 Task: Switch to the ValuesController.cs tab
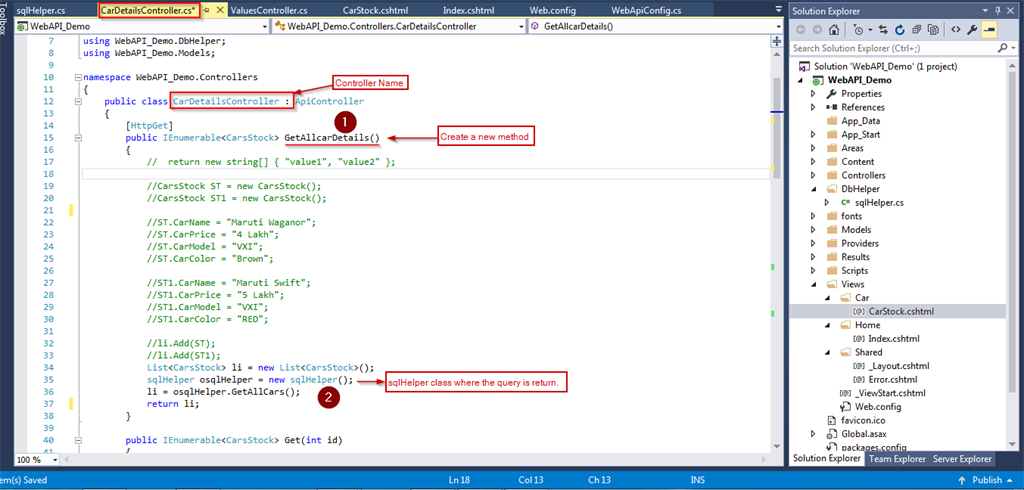tap(280, 10)
